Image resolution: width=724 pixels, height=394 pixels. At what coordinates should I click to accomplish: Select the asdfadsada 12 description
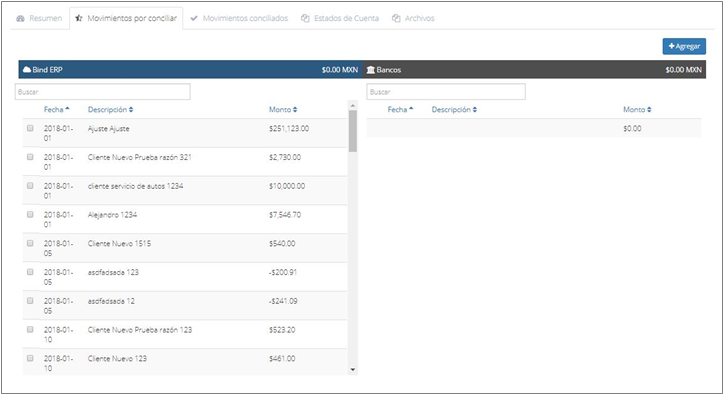(x=111, y=301)
